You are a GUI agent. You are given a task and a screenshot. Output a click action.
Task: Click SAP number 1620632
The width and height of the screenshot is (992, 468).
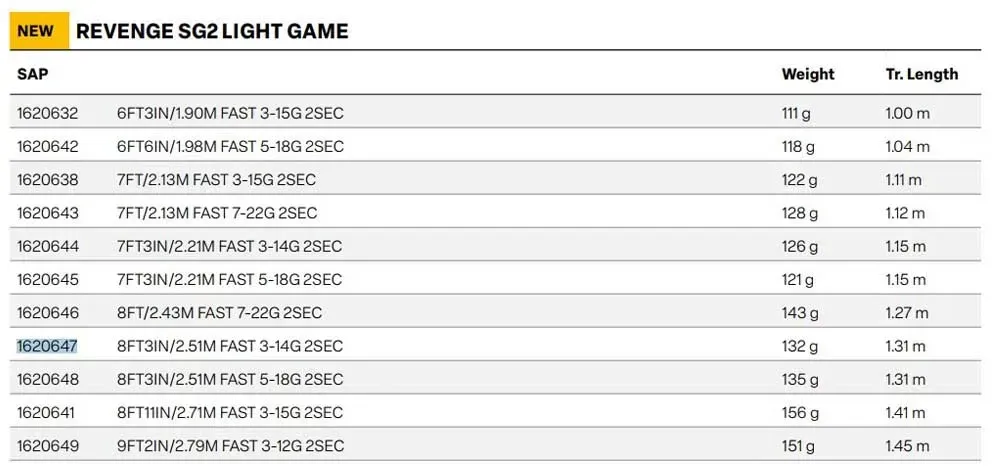coord(47,114)
